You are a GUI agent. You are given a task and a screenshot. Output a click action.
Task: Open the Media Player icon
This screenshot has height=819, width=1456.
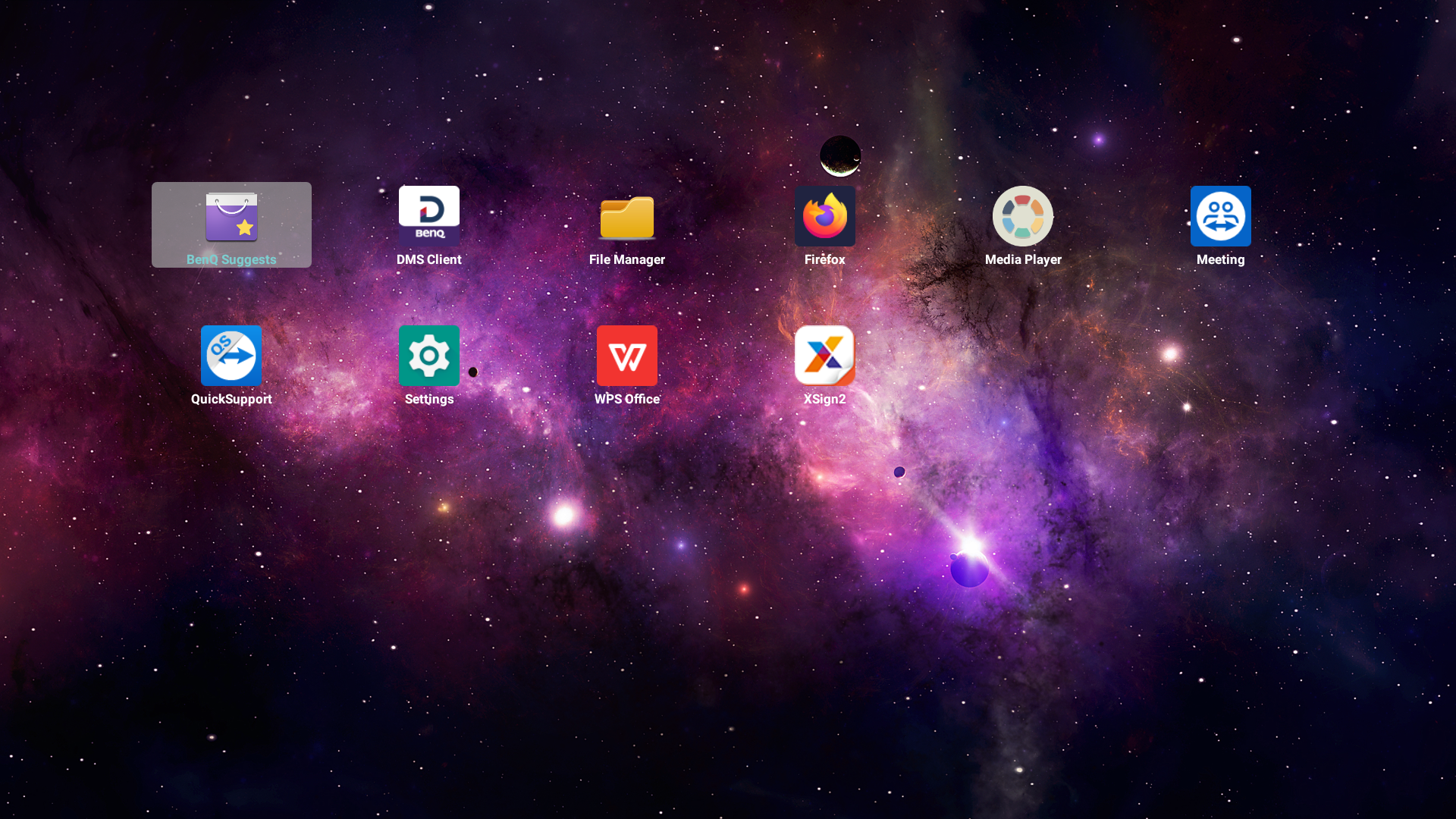tap(1023, 216)
